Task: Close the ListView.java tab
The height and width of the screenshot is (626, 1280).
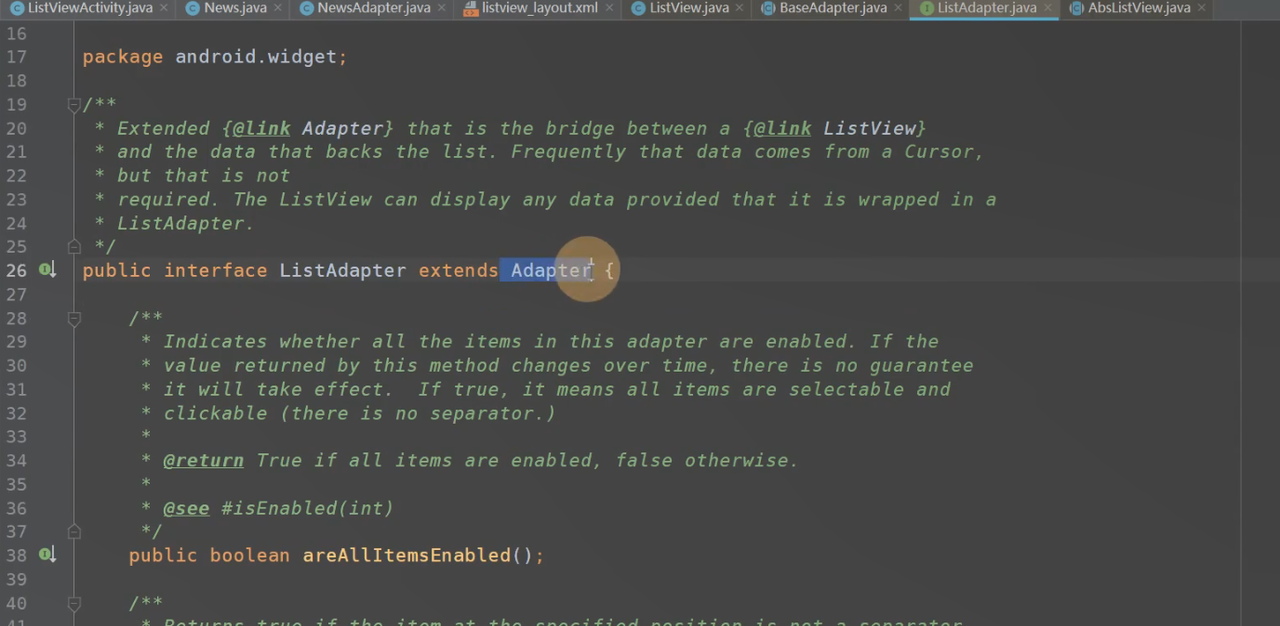Action: (739, 8)
